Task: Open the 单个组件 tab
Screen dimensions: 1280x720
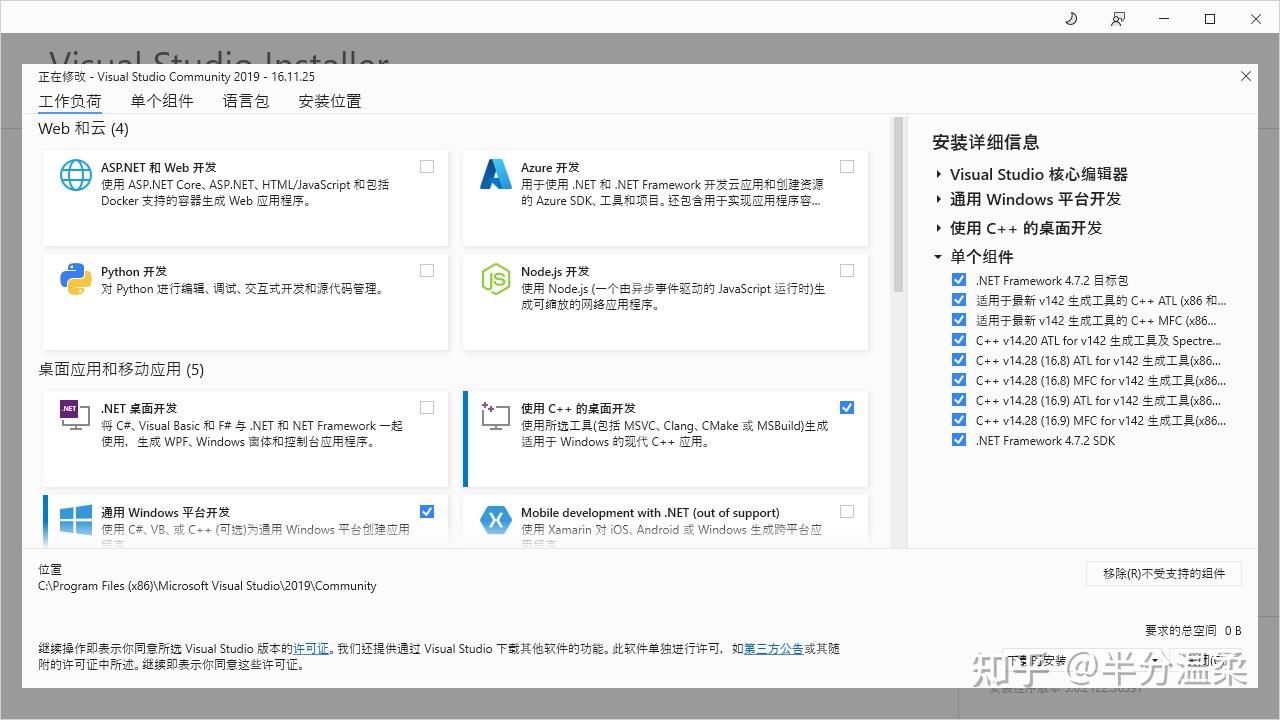Action: pos(162,100)
